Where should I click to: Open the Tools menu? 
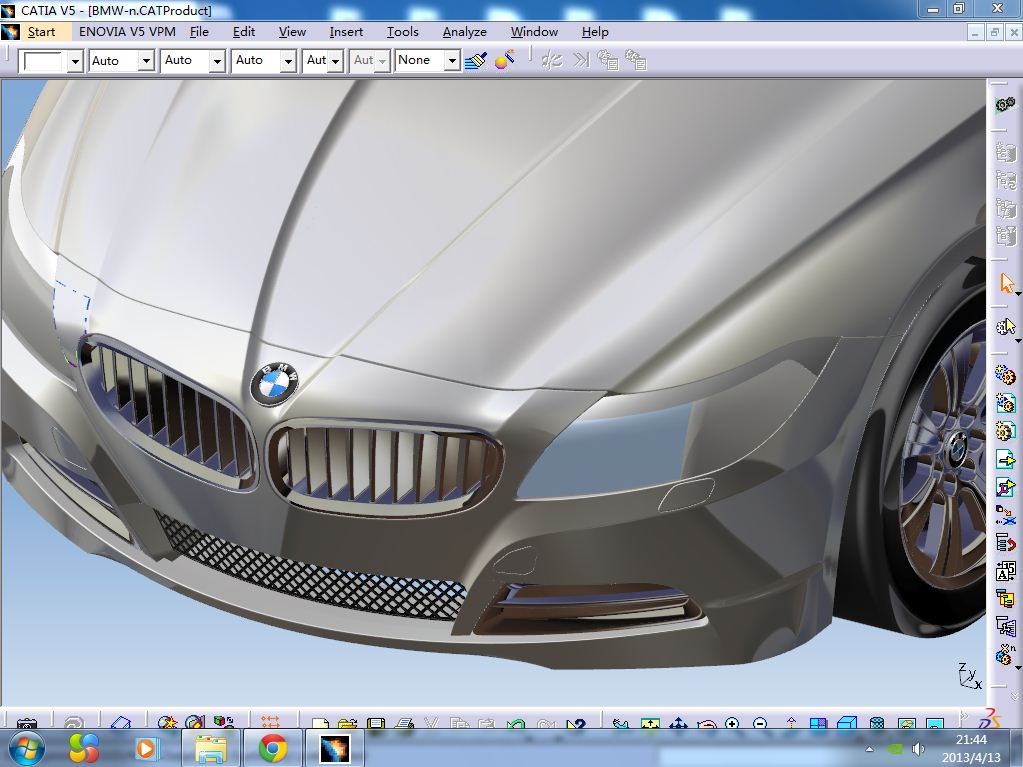403,32
